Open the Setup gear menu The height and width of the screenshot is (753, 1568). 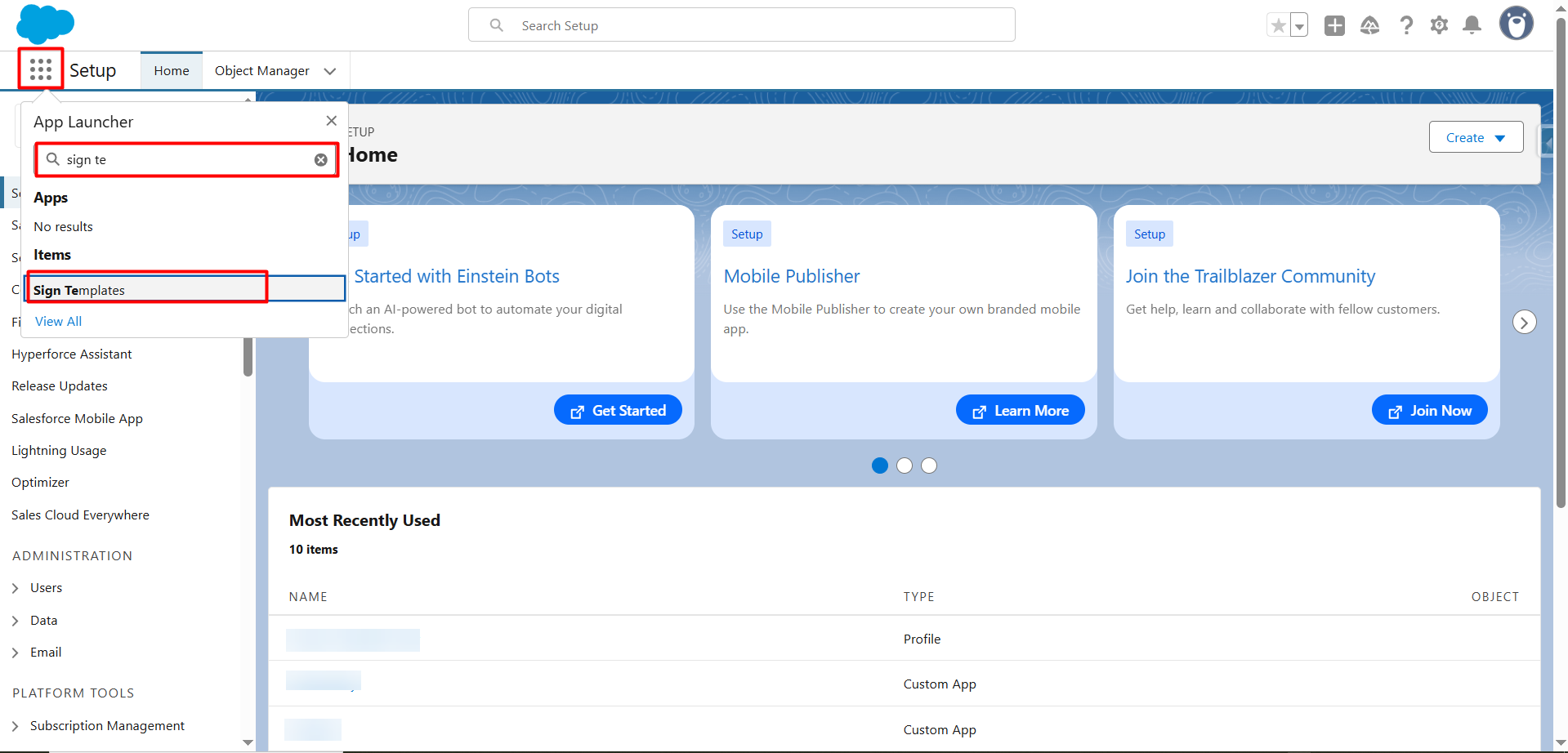(1439, 25)
